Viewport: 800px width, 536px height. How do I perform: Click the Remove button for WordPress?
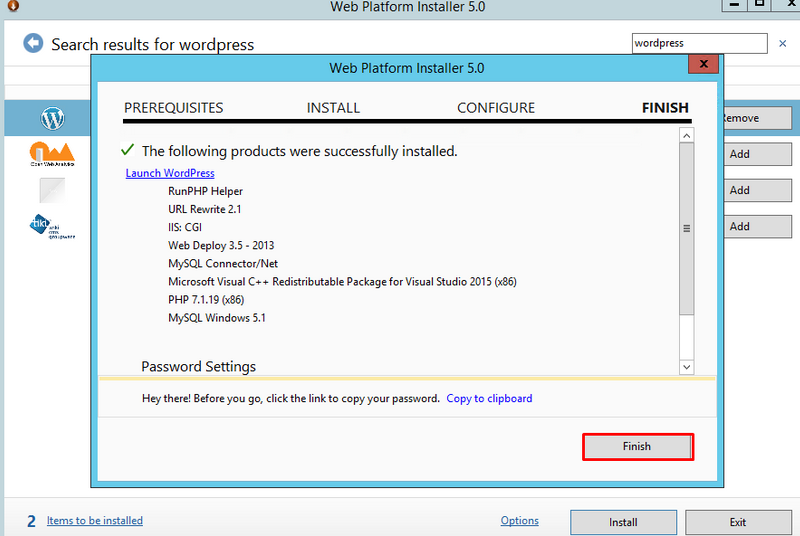tap(758, 118)
